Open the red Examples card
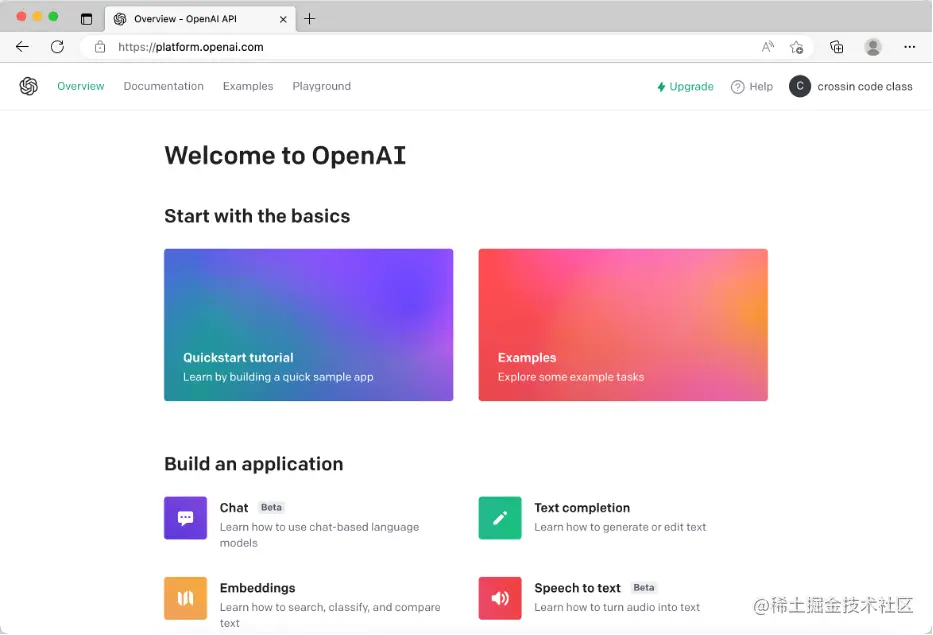Viewport: 933px width, 635px height. click(x=623, y=325)
